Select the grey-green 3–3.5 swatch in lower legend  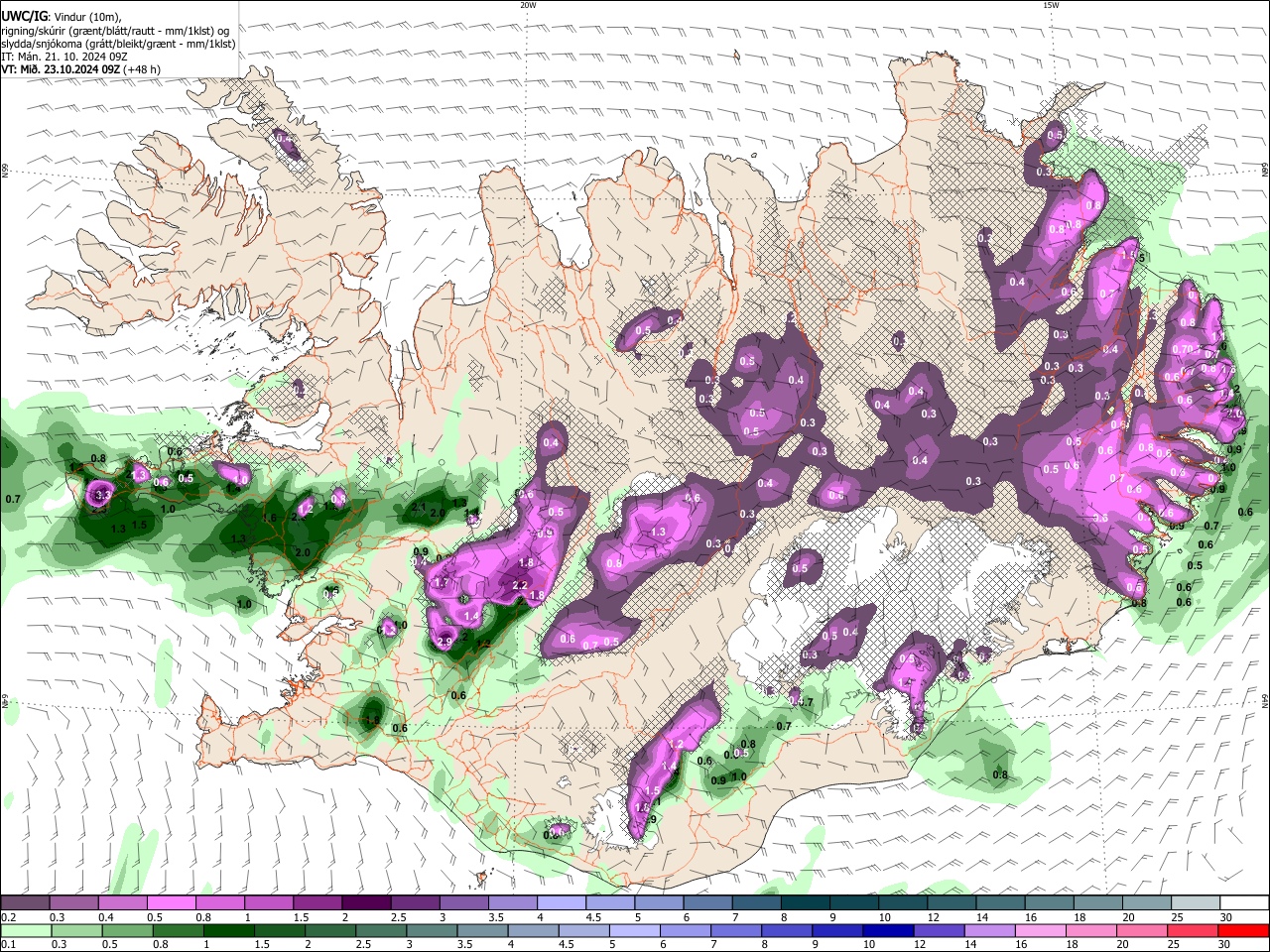(431, 931)
